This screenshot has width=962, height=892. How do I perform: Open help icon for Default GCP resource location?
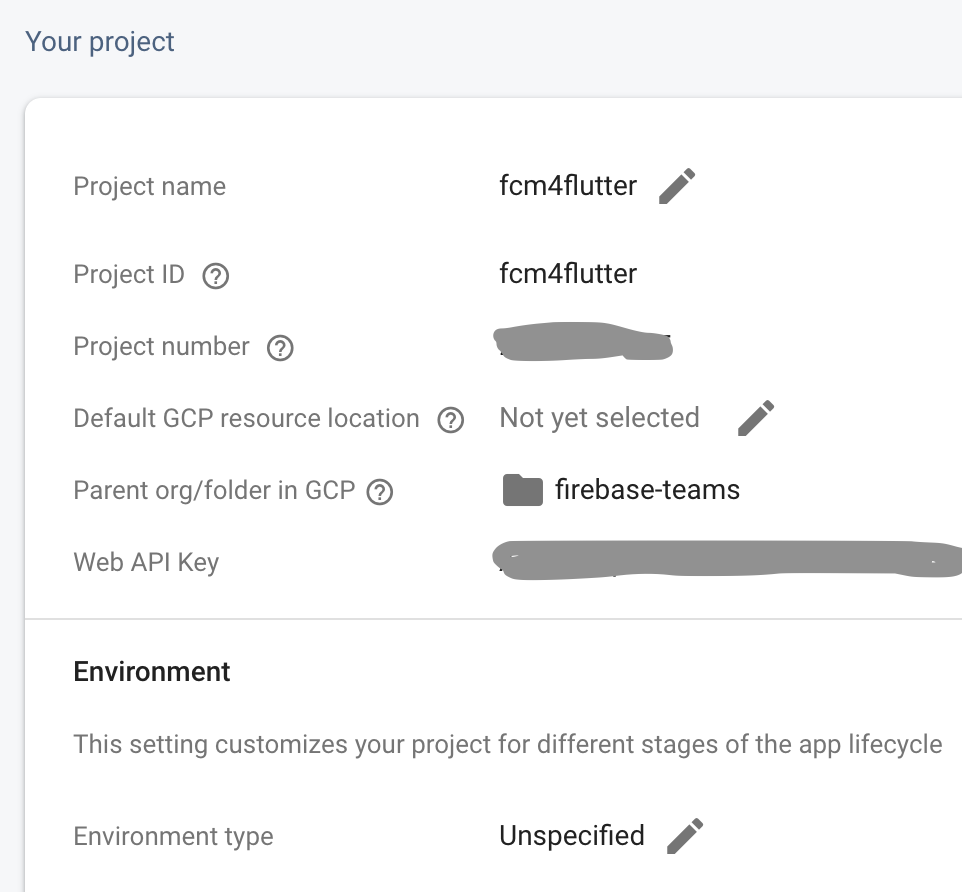coord(451,420)
